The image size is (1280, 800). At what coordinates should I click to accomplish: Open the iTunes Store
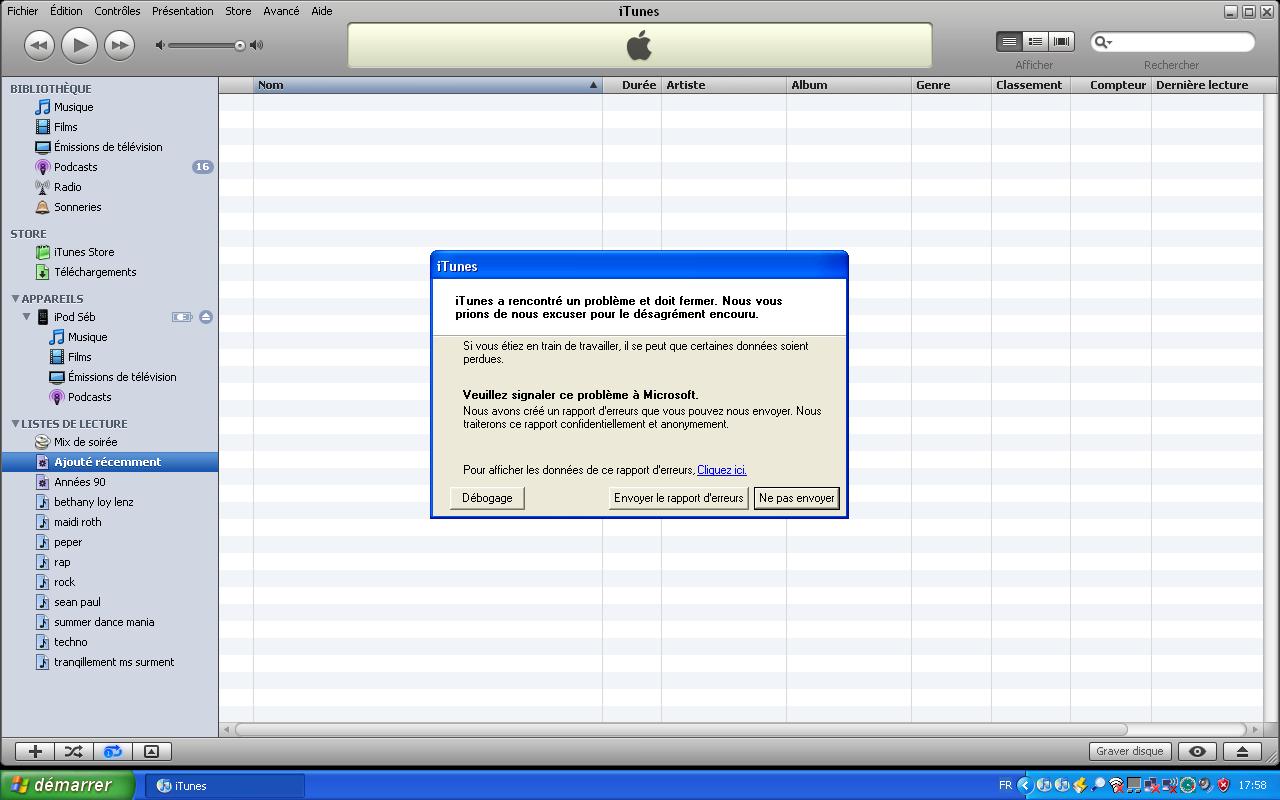tap(83, 252)
